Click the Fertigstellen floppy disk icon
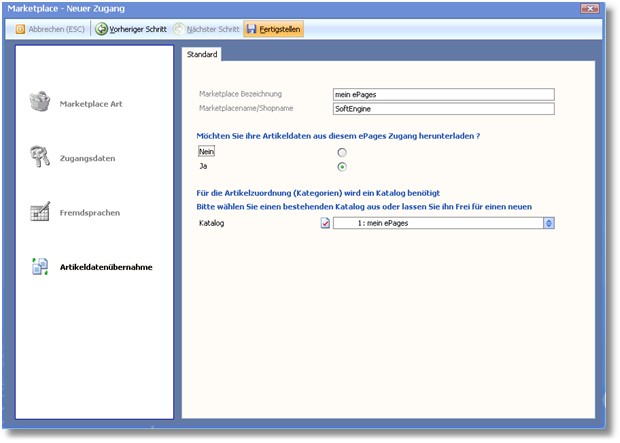The height and width of the screenshot is (443, 620). coord(251,29)
